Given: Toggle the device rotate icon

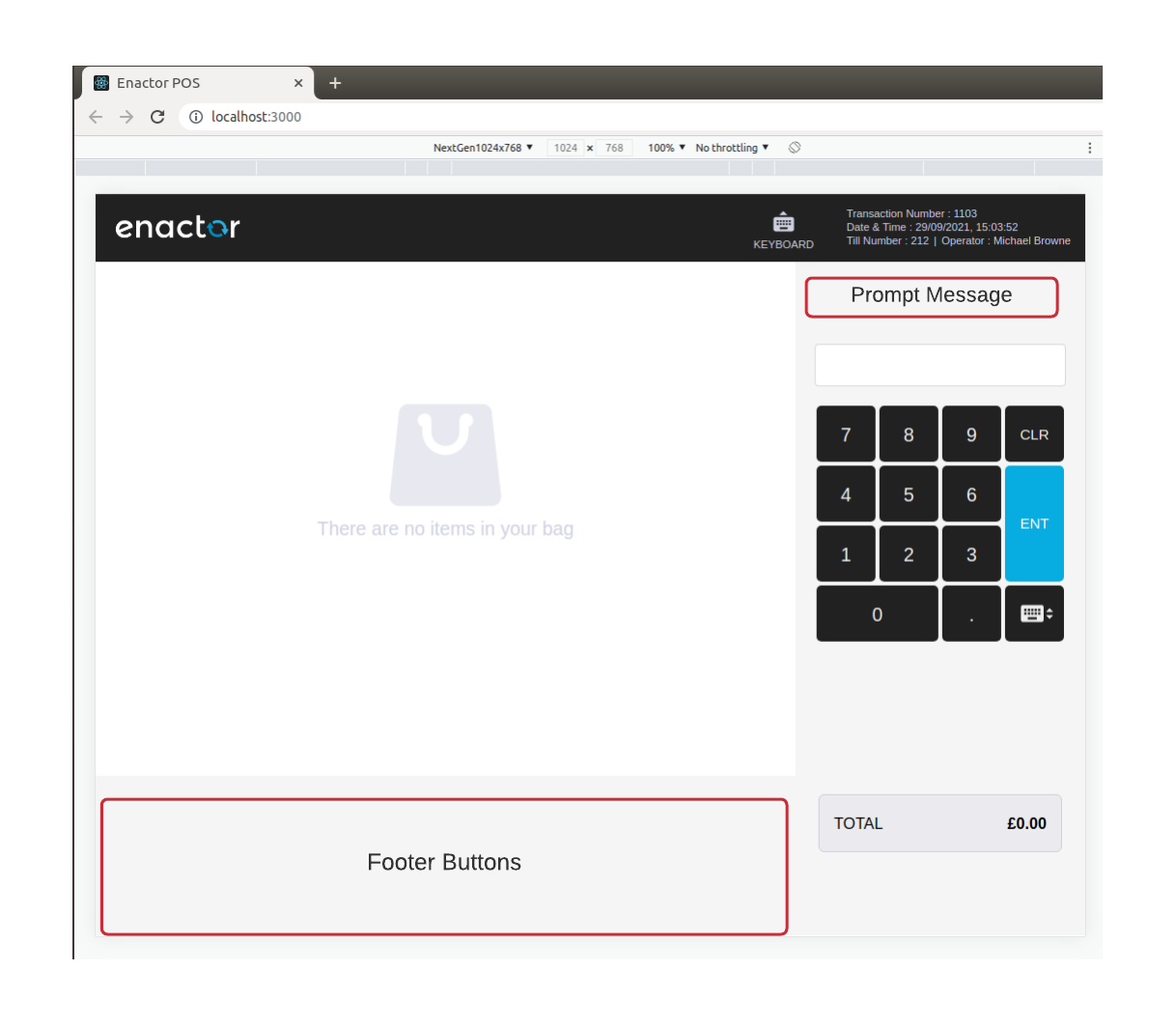Looking at the screenshot, I should [x=795, y=148].
